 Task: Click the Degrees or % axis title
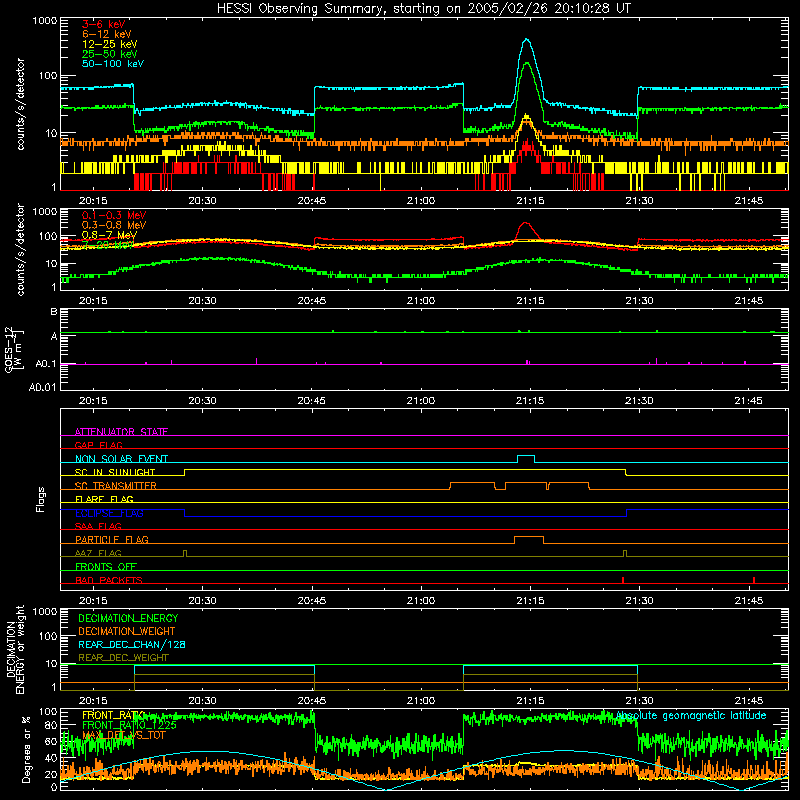coord(26,749)
